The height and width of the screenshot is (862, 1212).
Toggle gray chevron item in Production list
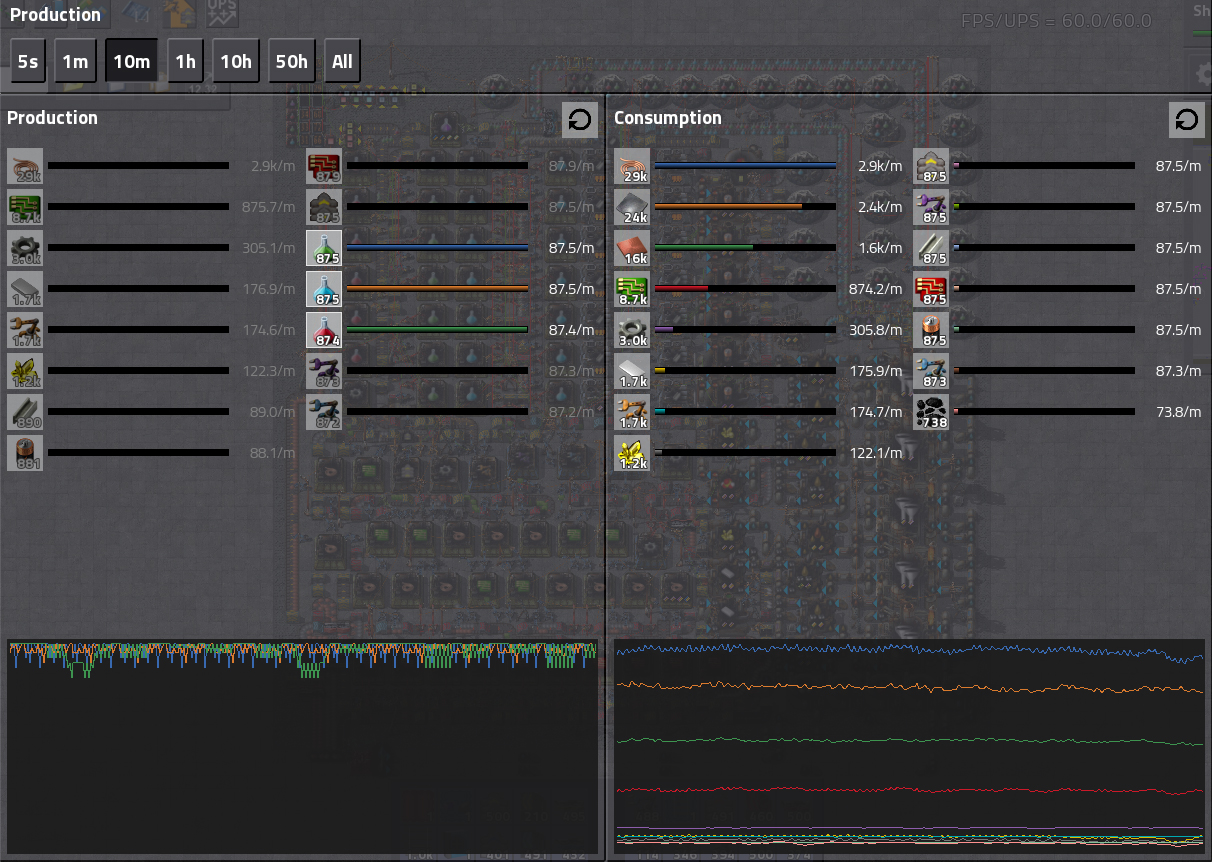pos(324,207)
